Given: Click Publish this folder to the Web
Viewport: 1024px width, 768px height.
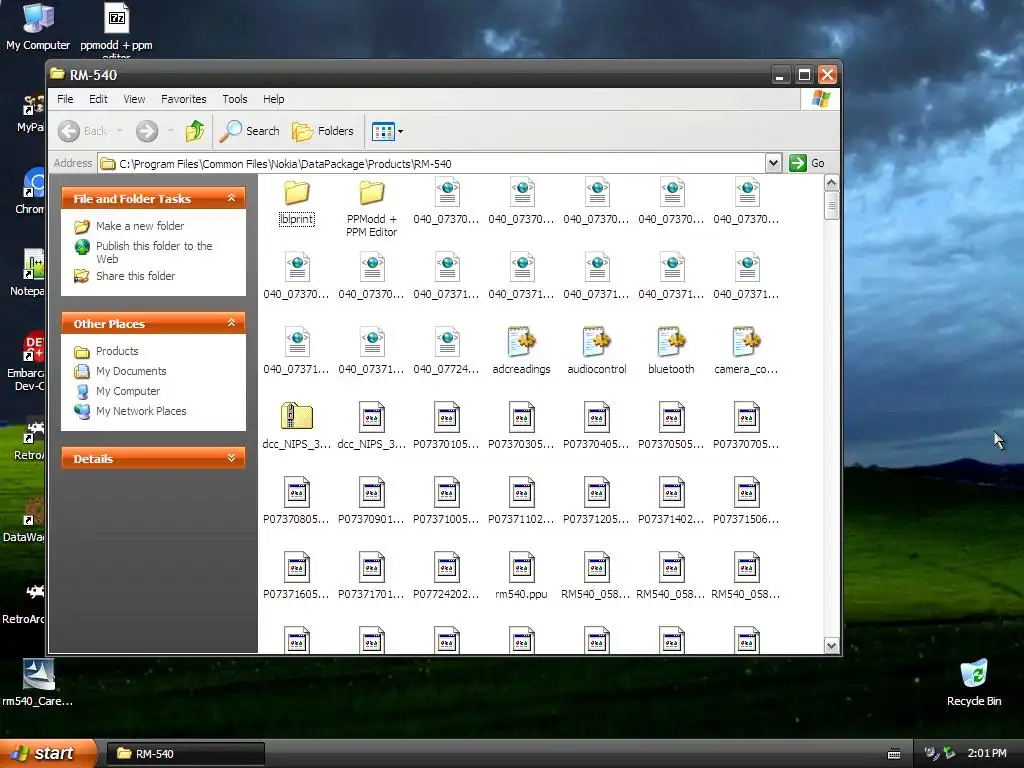Looking at the screenshot, I should [154, 252].
